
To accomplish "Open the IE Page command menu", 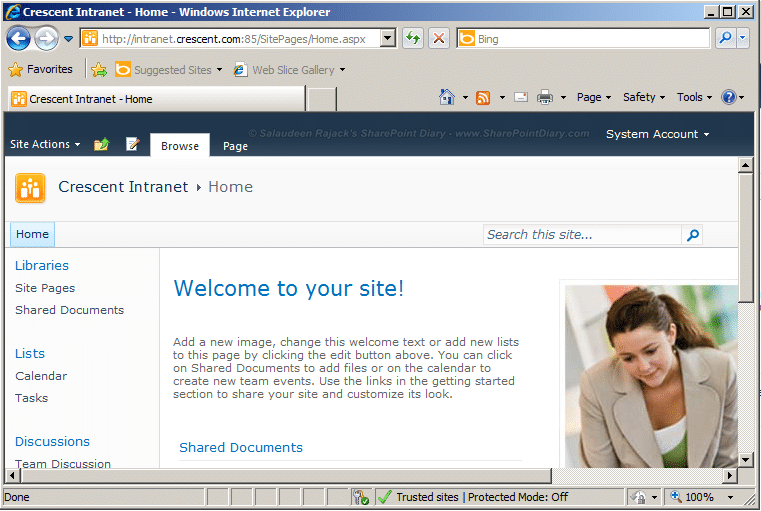I will pos(594,98).
